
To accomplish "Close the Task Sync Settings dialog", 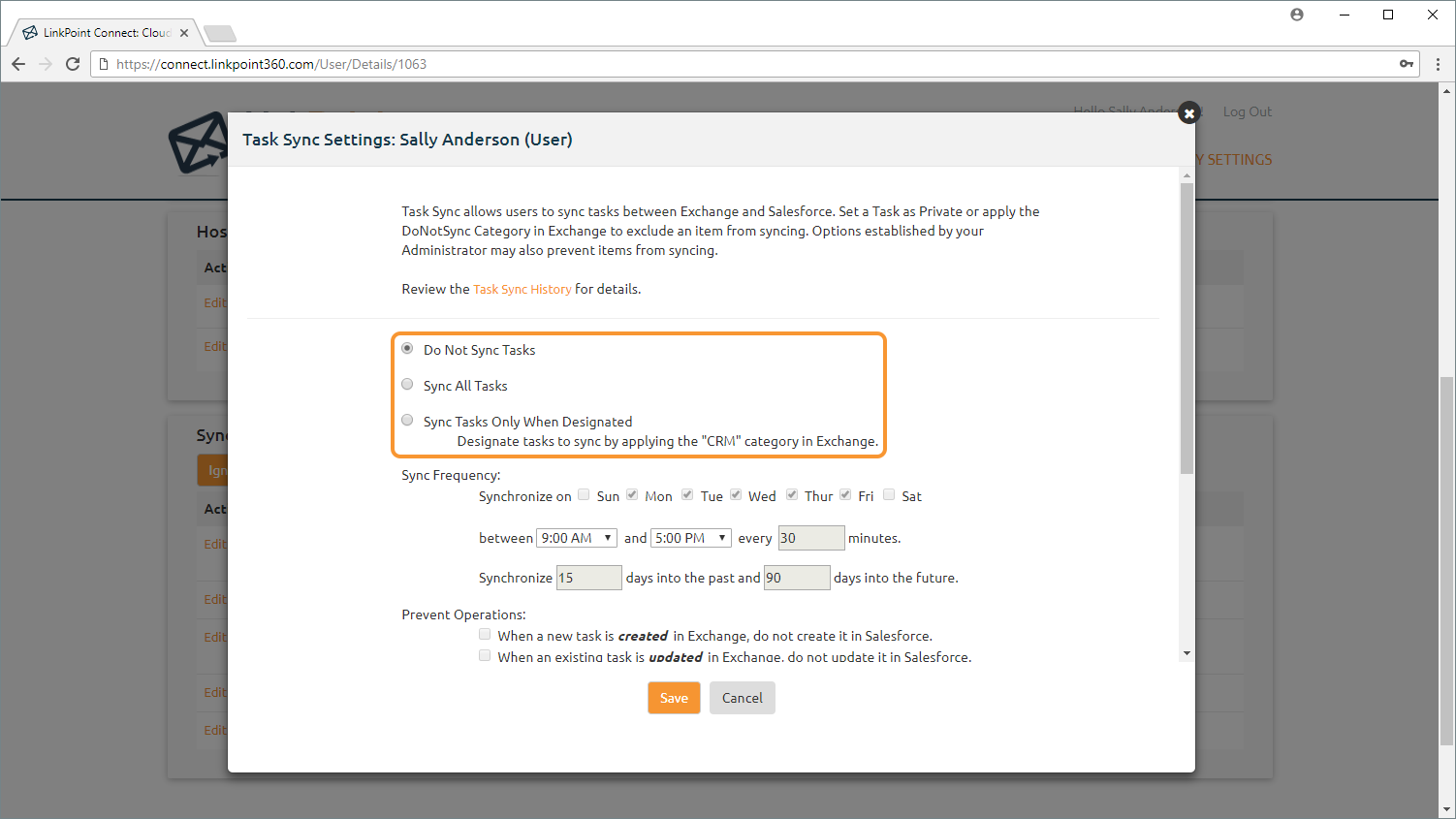I will tap(1189, 113).
